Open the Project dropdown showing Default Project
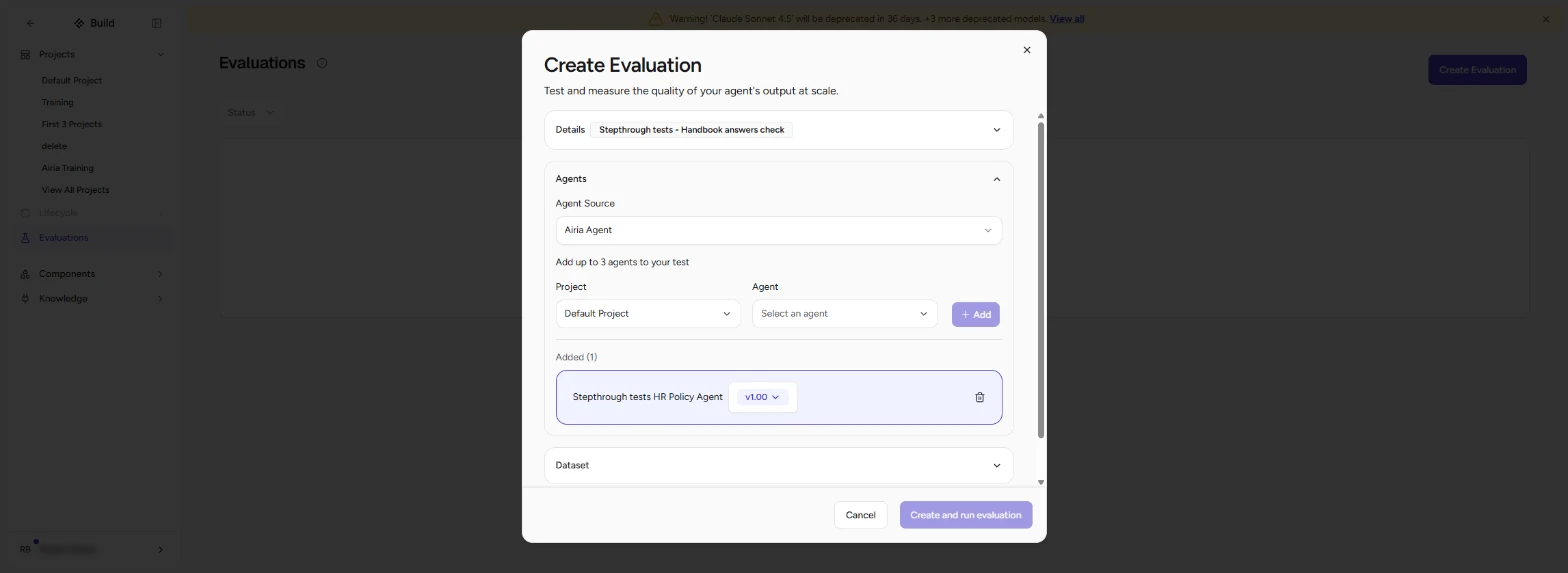This screenshot has height=573, width=1568. click(x=648, y=314)
